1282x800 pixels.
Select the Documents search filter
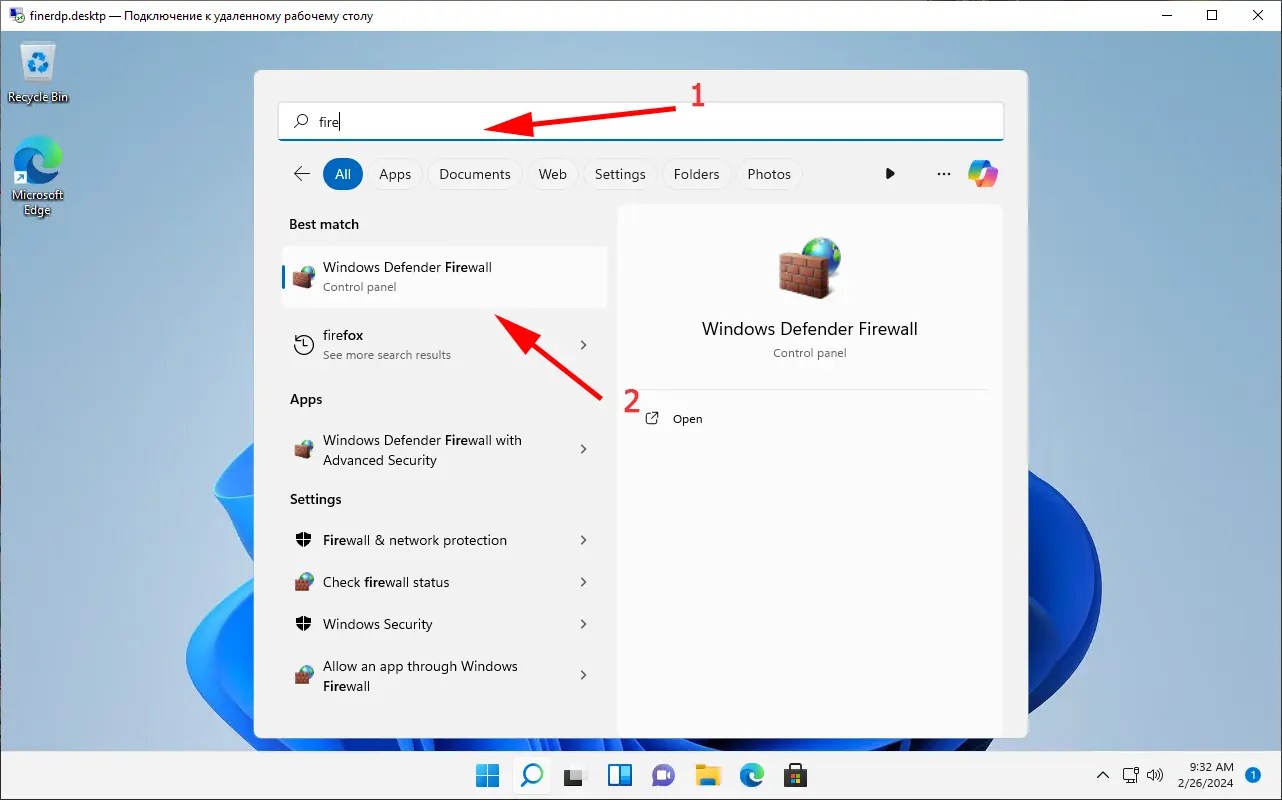click(x=474, y=173)
